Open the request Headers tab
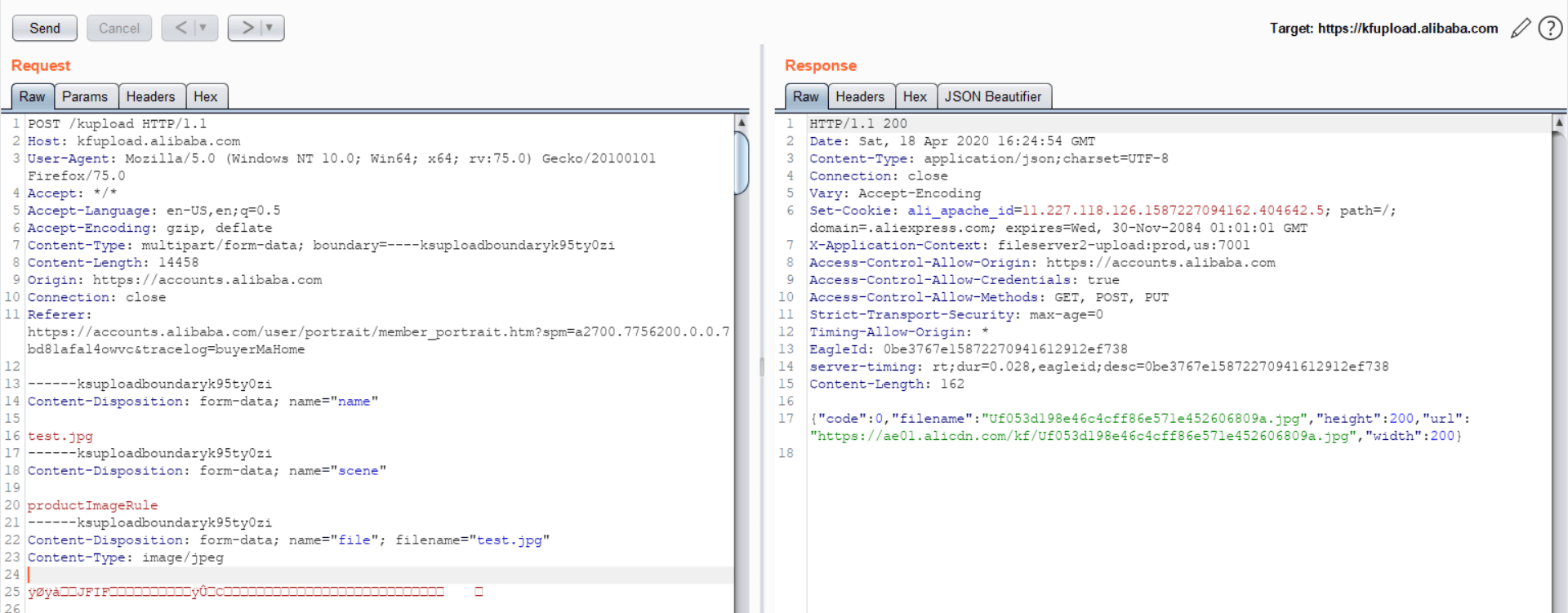Image resolution: width=1568 pixels, height=613 pixels. pos(150,96)
